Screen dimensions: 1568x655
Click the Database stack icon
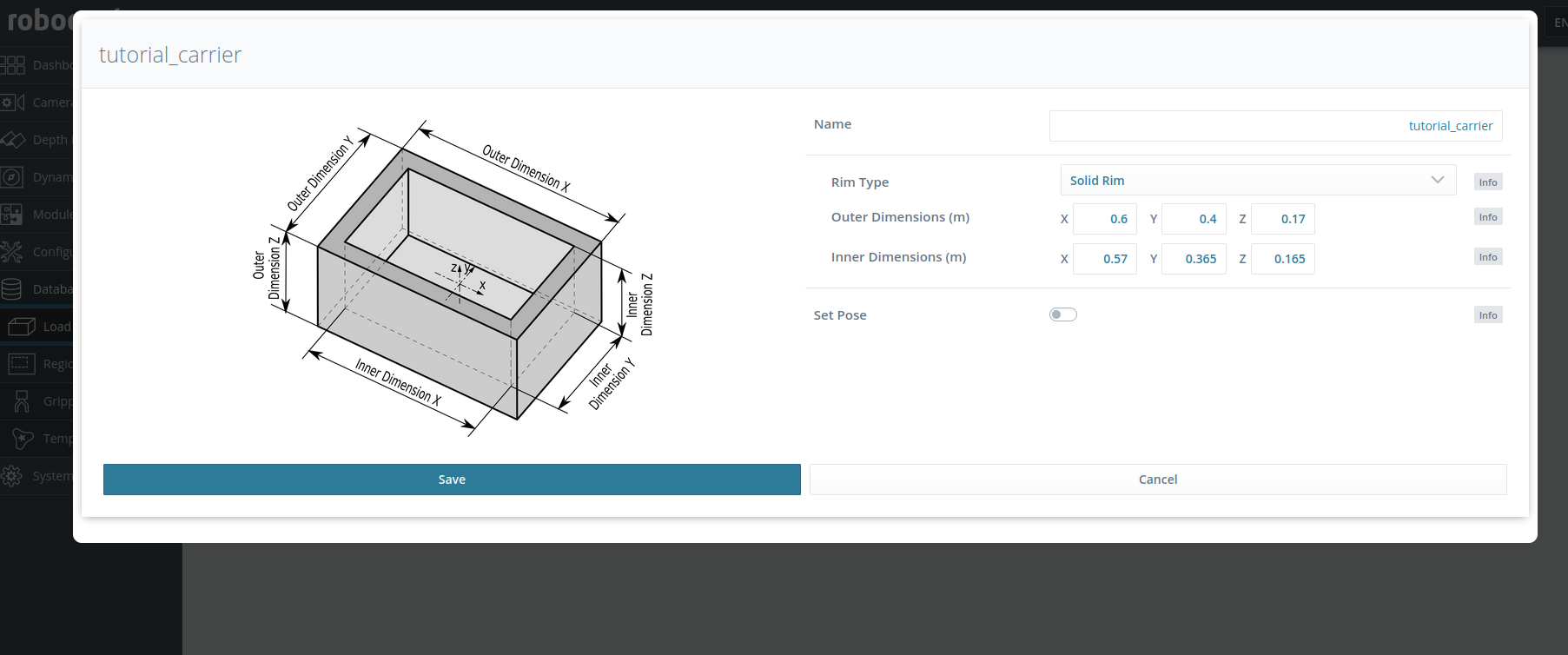(12, 289)
